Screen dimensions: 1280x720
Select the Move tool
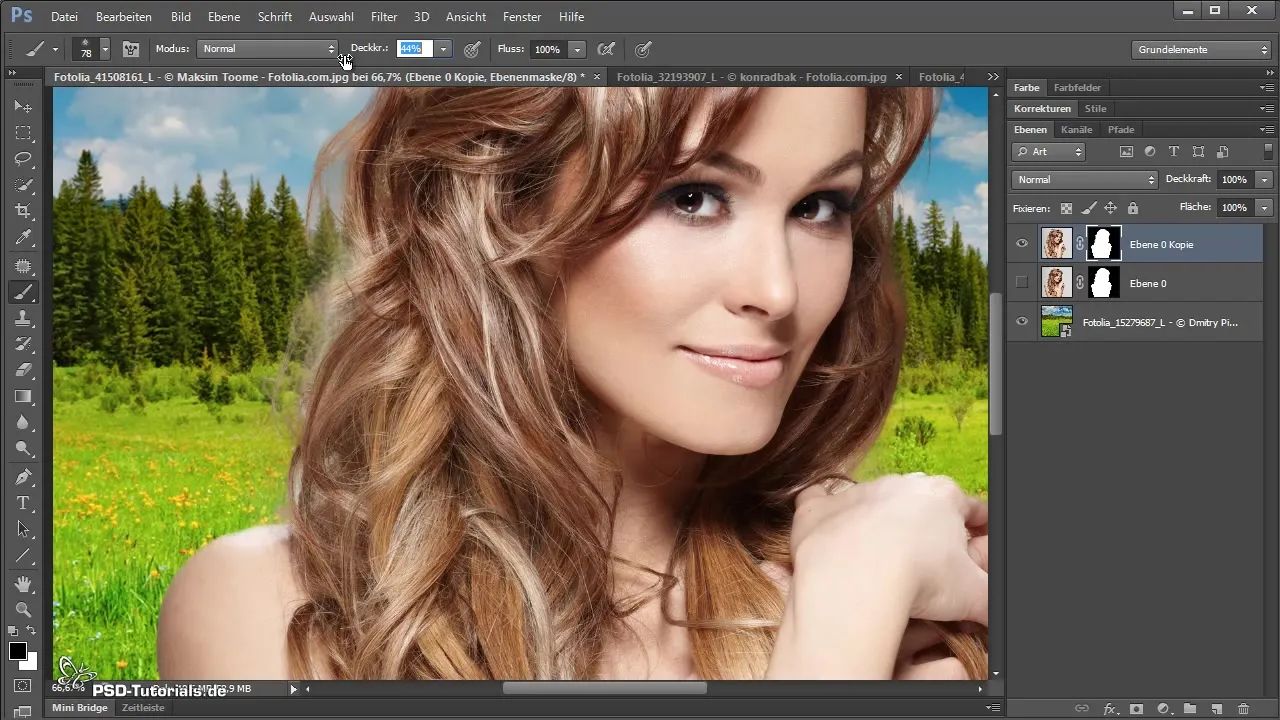23,106
